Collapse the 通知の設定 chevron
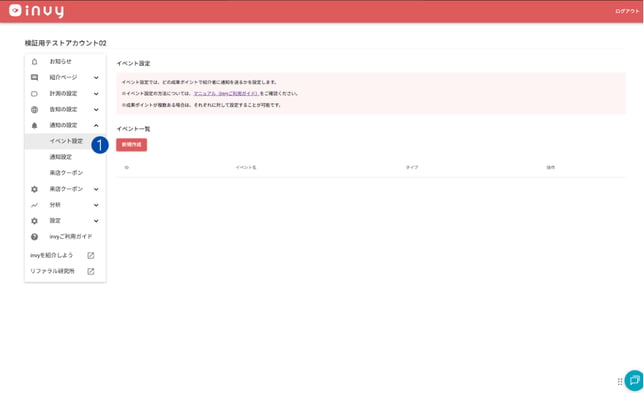Screen dimensions: 644x393 (96, 126)
